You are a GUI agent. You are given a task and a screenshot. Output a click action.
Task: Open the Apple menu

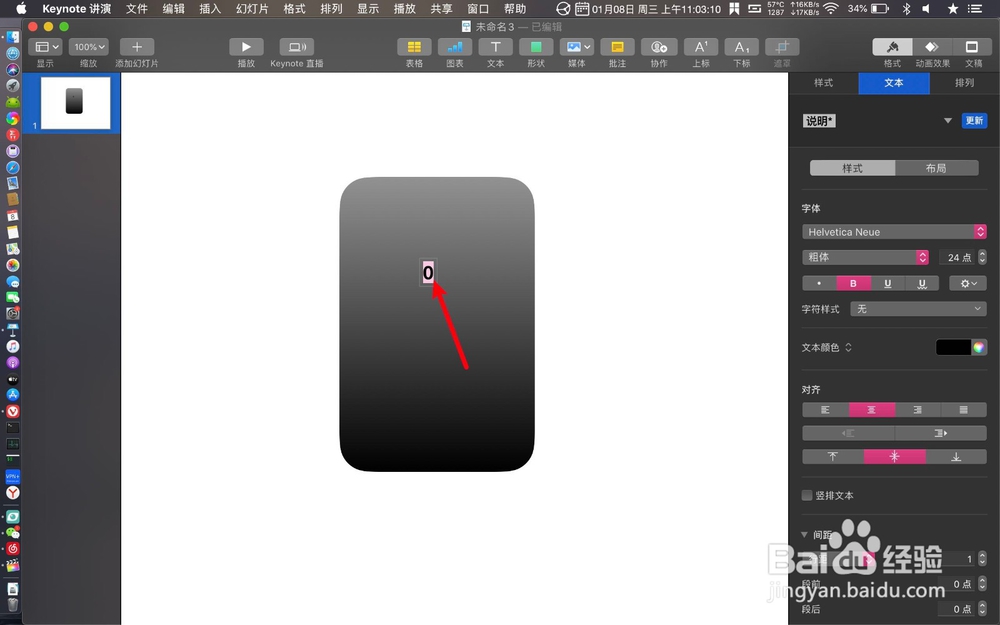pos(21,8)
